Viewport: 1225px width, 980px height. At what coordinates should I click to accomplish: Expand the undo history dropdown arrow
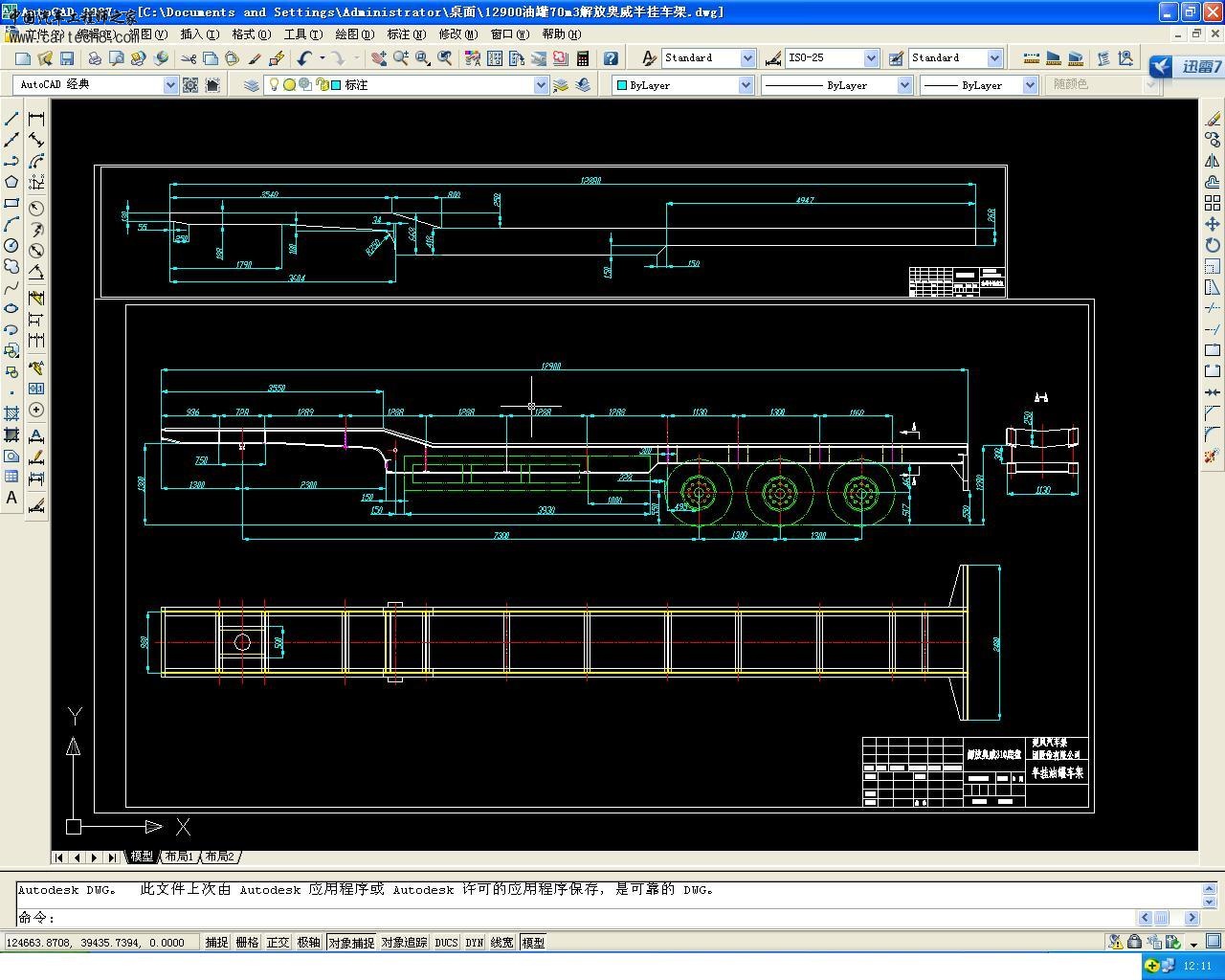[x=322, y=58]
